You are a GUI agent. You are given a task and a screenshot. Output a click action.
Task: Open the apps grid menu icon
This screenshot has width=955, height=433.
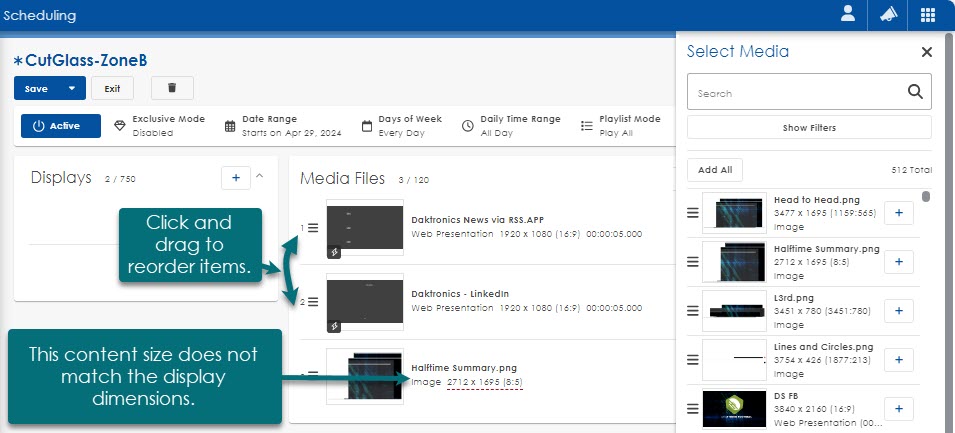tap(928, 15)
